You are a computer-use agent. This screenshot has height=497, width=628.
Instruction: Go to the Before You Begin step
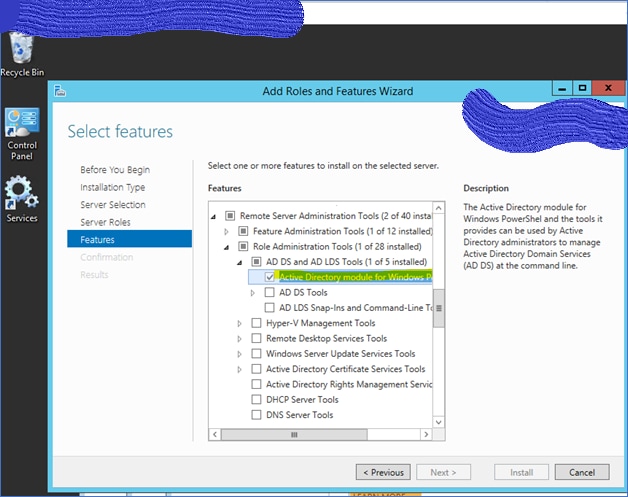[x=115, y=170]
